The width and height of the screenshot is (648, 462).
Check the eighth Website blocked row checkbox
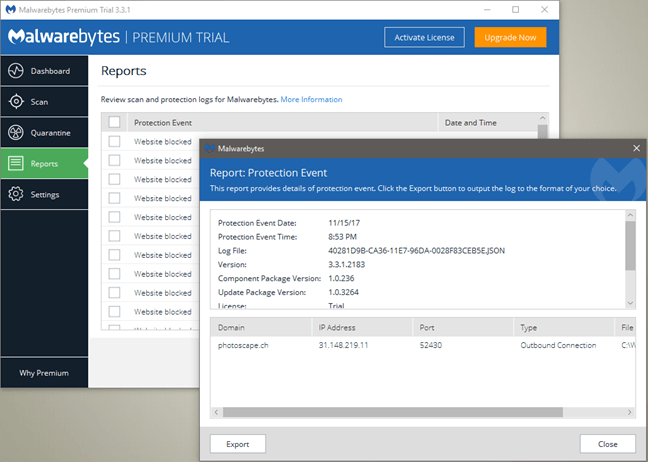(114, 274)
